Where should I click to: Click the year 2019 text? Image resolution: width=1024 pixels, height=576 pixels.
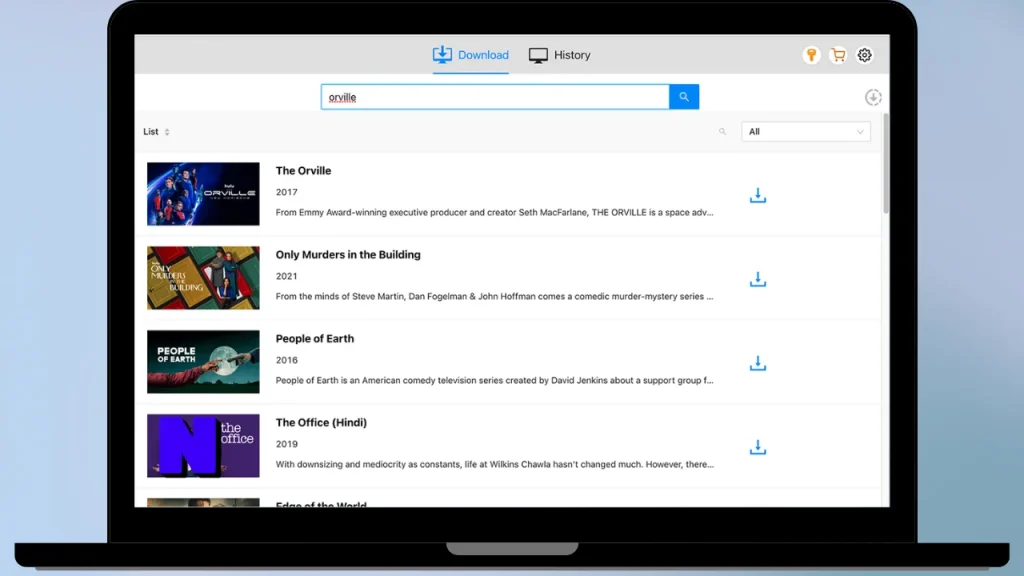(287, 444)
